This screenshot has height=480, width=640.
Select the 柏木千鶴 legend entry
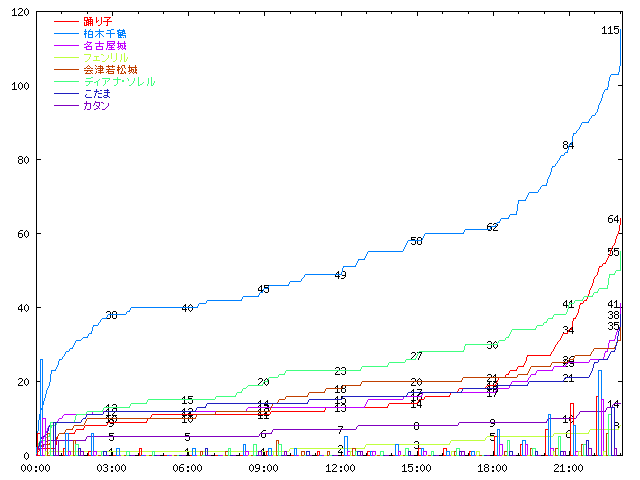point(104,33)
